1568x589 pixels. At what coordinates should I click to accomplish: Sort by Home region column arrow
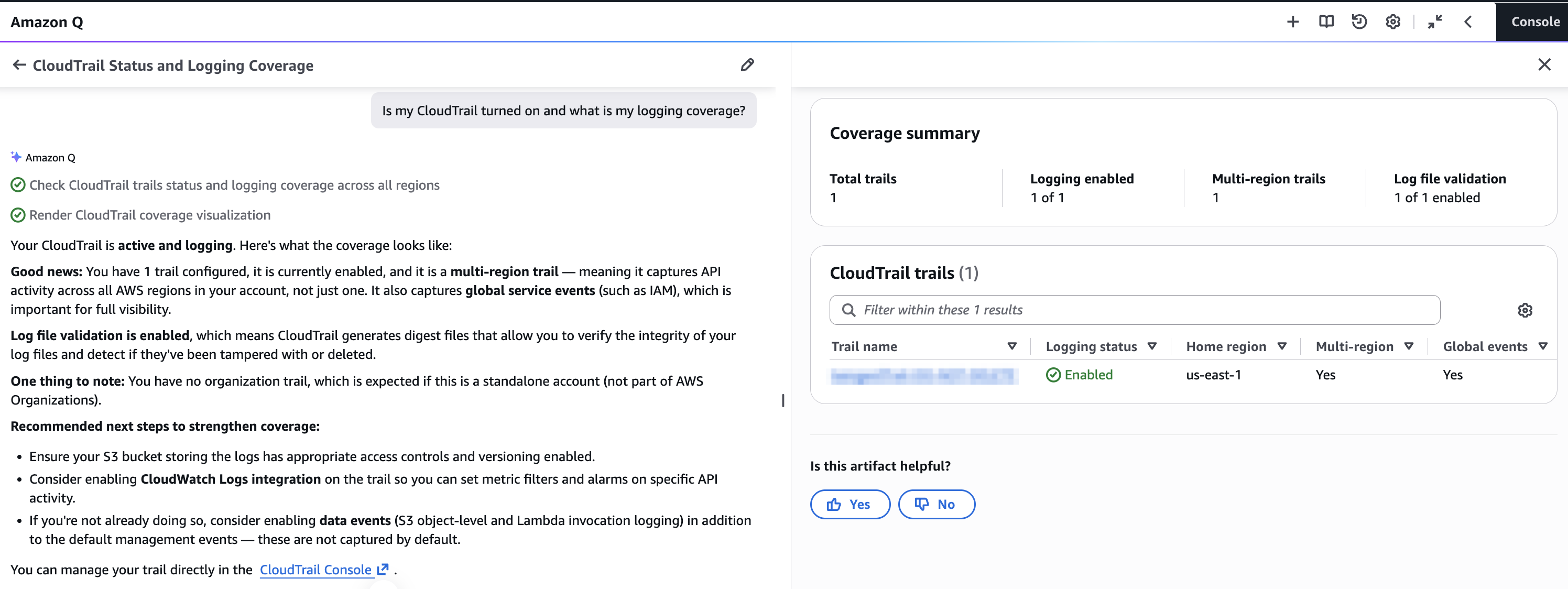pyautogui.click(x=1281, y=346)
